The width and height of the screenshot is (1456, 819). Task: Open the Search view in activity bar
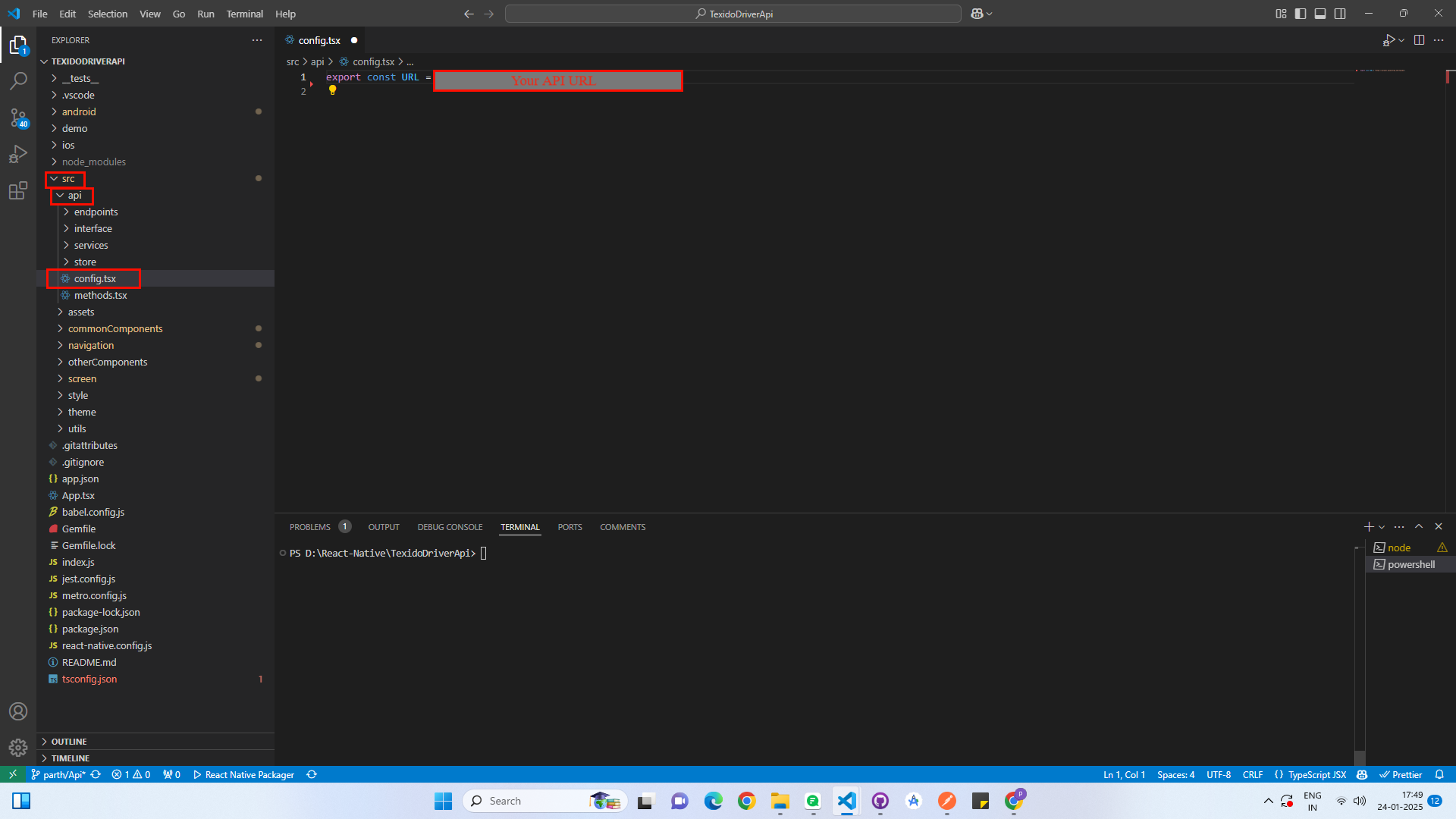click(18, 80)
